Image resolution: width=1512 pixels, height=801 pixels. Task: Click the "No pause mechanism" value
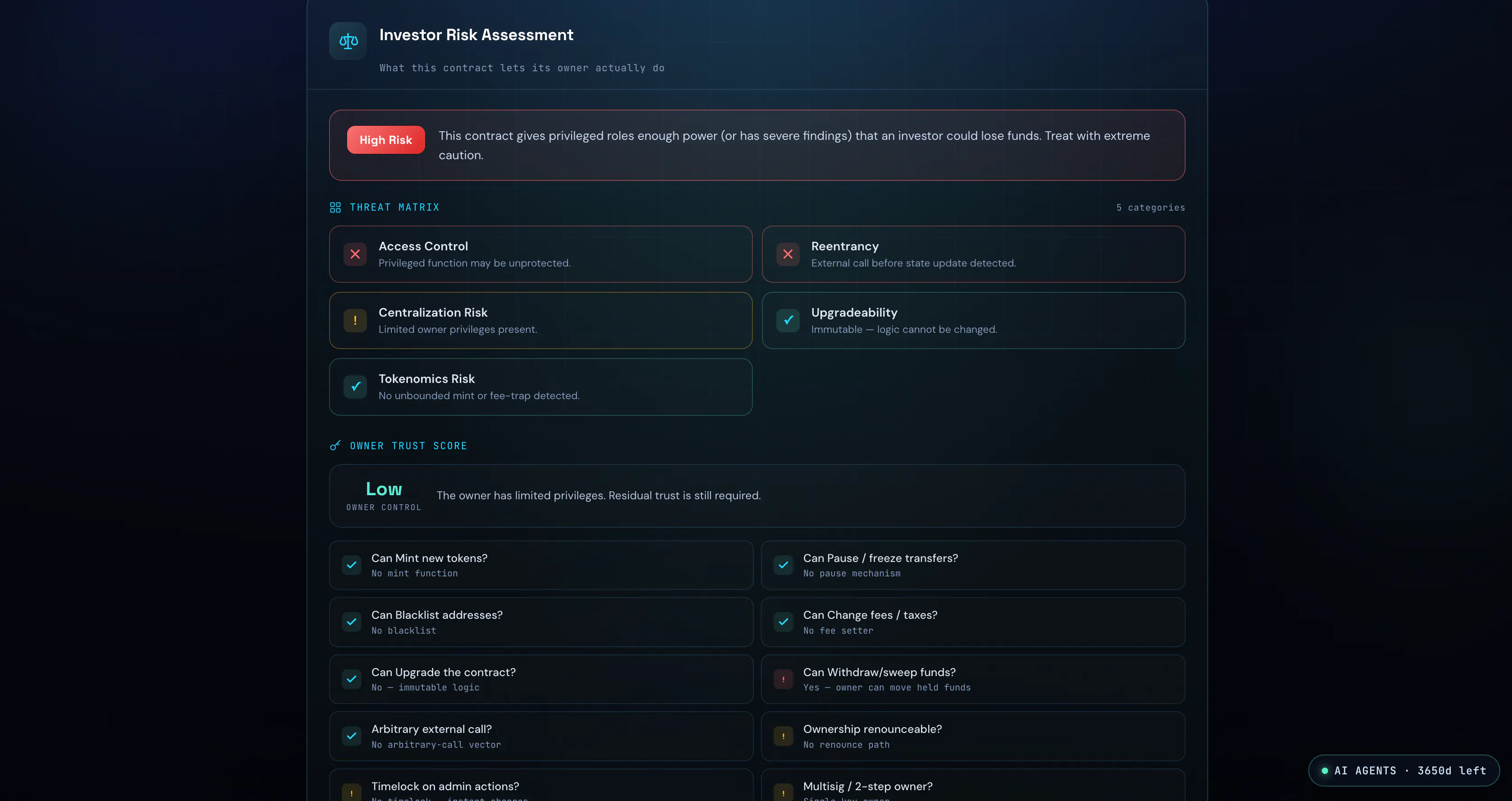pos(852,574)
